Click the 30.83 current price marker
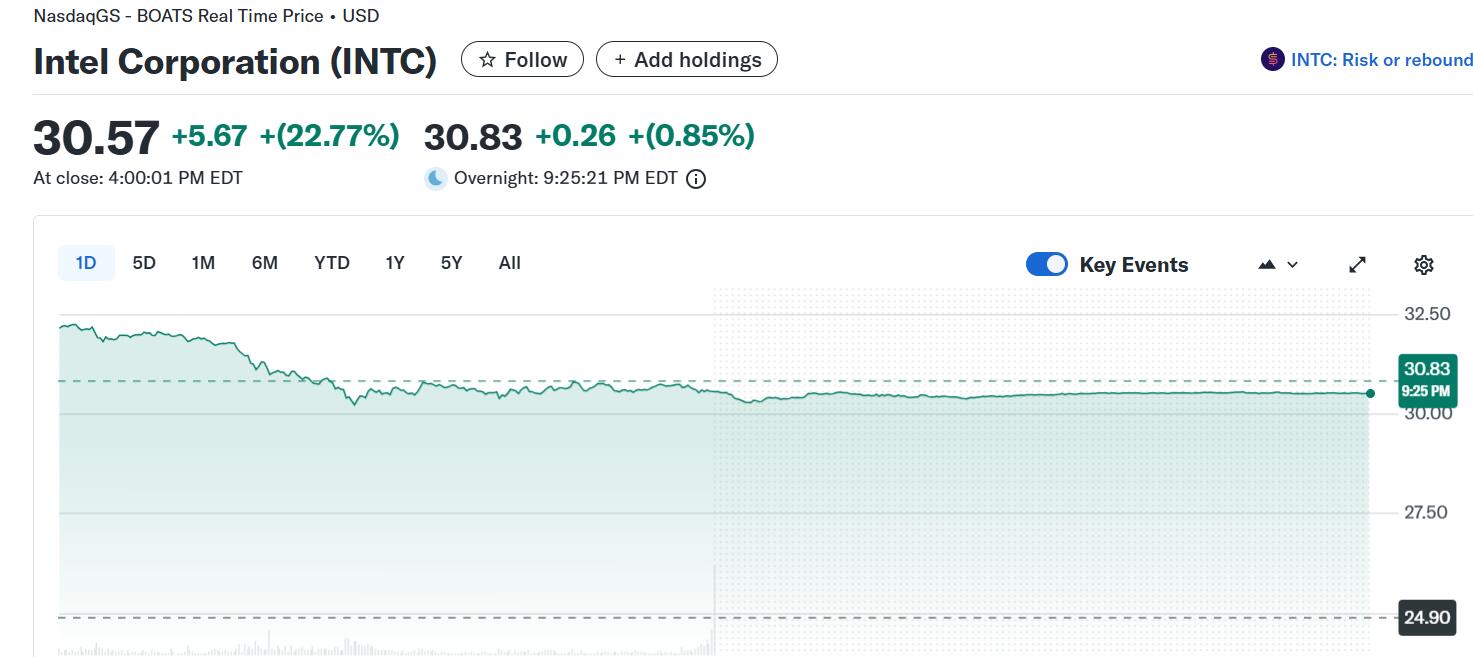The image size is (1473, 657). coord(1426,379)
